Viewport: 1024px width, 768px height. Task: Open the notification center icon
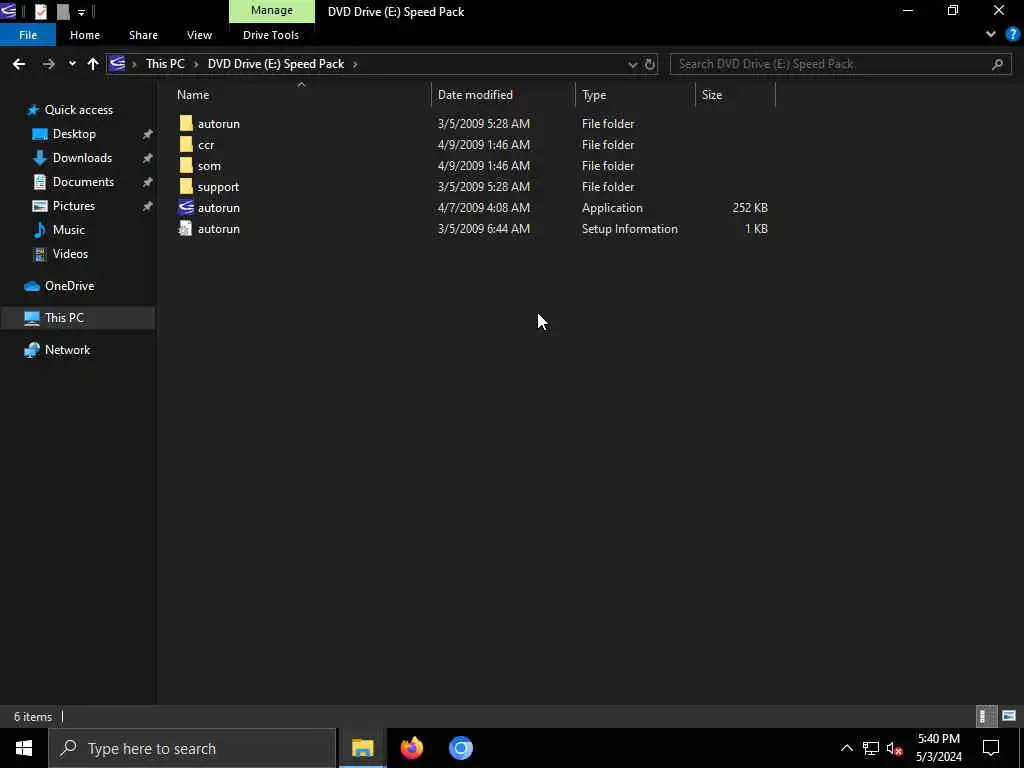tap(991, 748)
